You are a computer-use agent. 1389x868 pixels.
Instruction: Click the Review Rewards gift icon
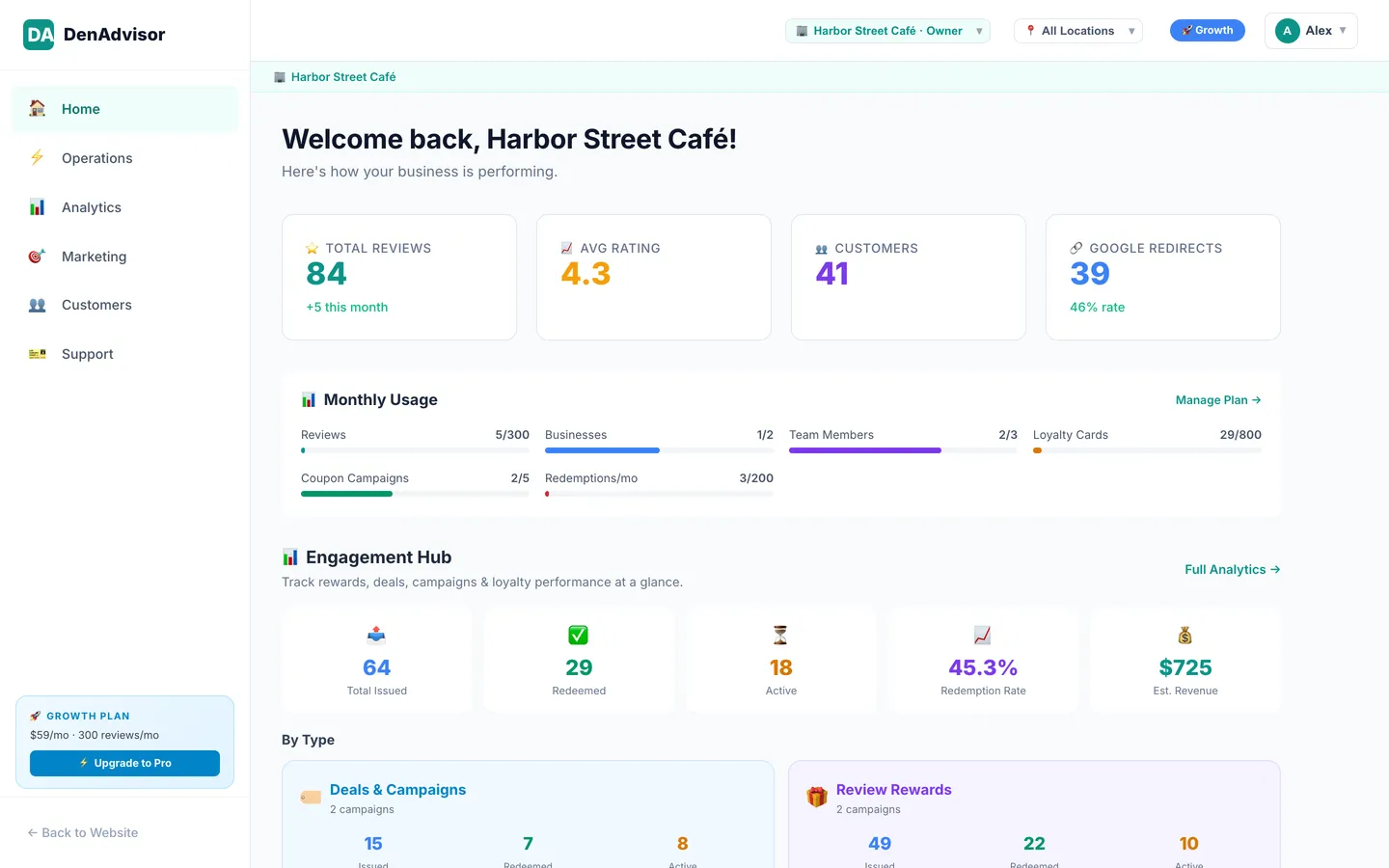(817, 798)
